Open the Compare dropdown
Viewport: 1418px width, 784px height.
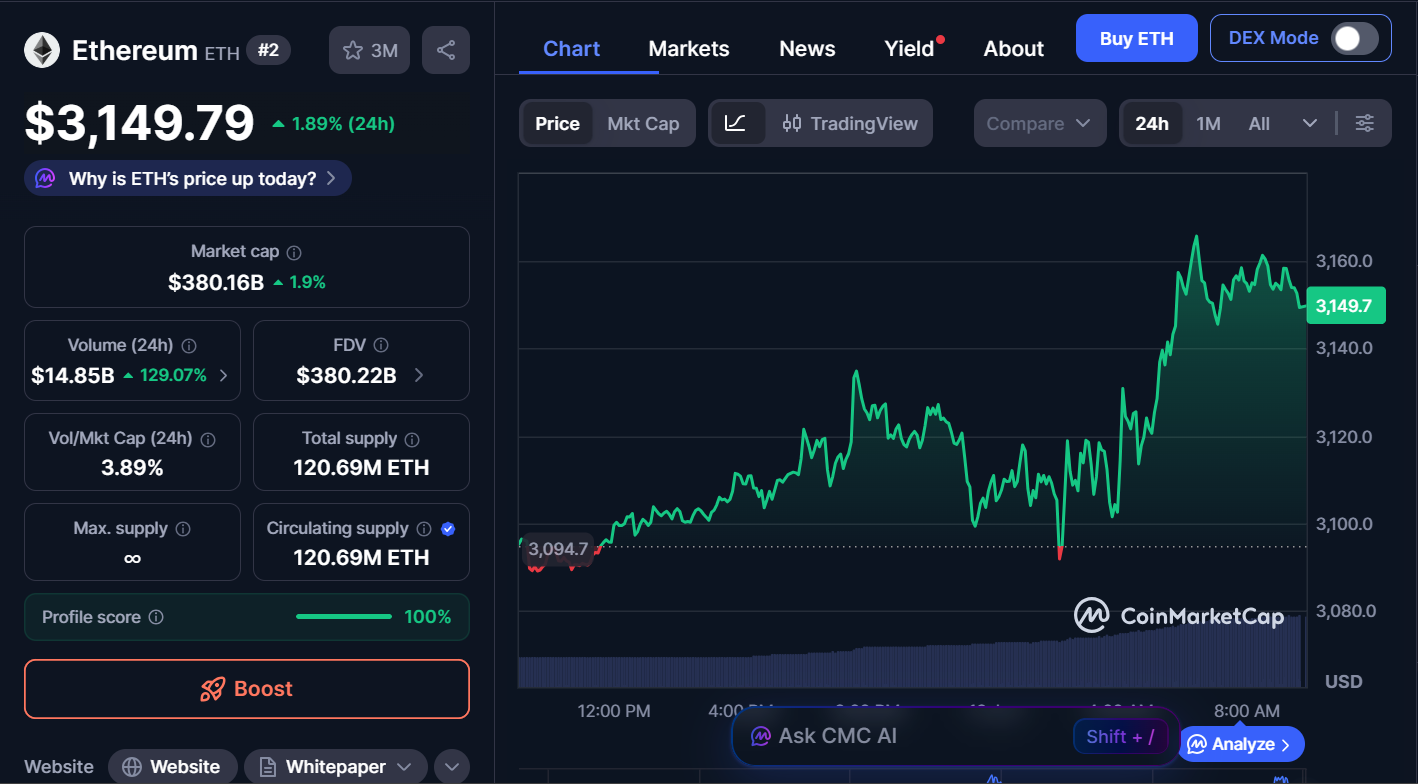point(1039,123)
